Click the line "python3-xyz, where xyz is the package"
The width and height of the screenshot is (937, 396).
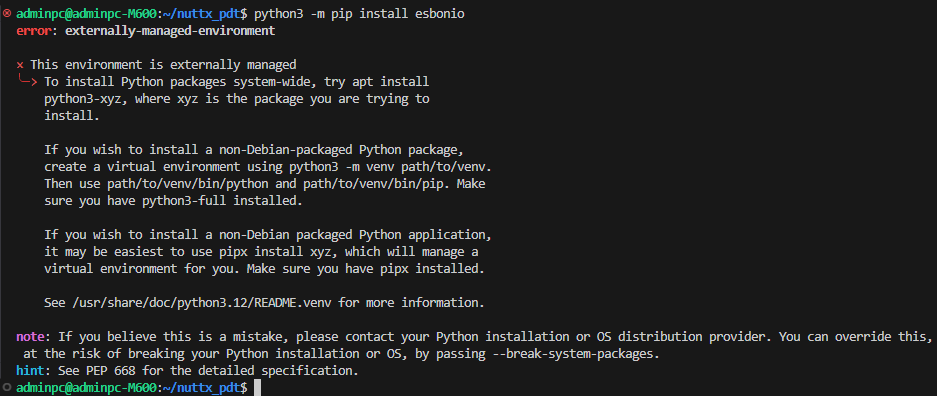coord(237,99)
